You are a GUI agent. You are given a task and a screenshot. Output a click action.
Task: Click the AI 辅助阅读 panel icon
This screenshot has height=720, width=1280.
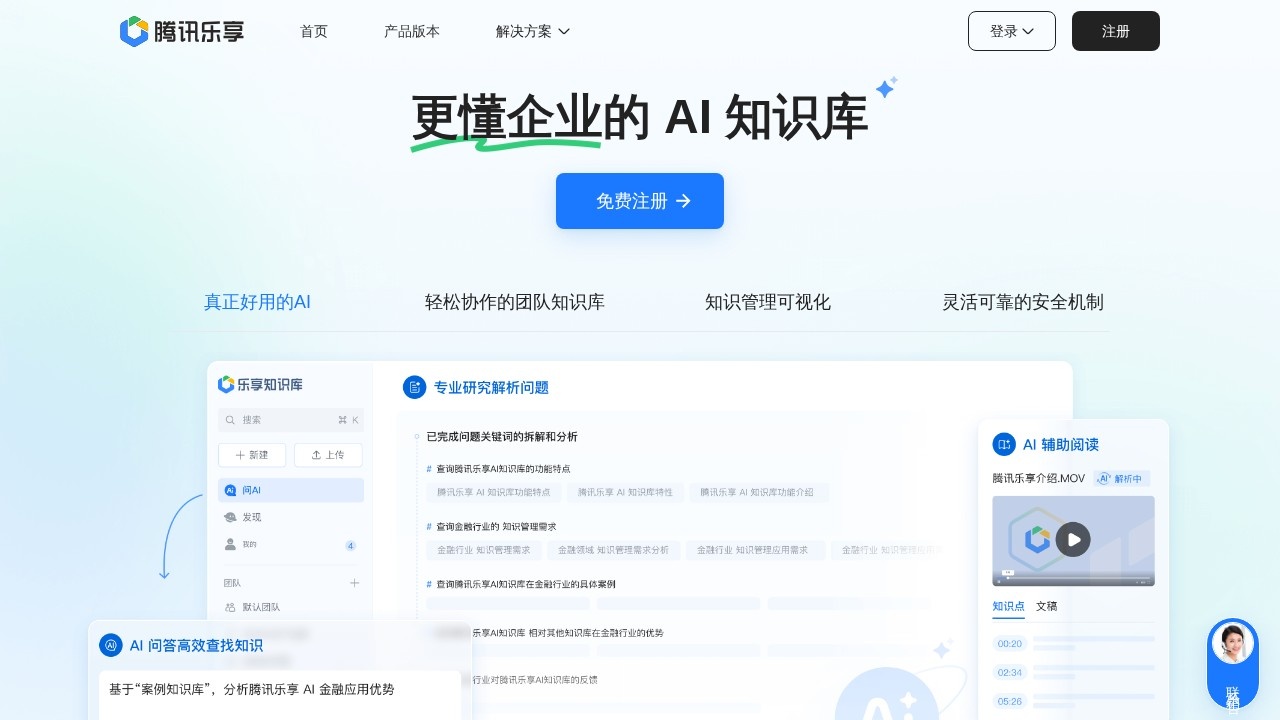pos(1004,444)
